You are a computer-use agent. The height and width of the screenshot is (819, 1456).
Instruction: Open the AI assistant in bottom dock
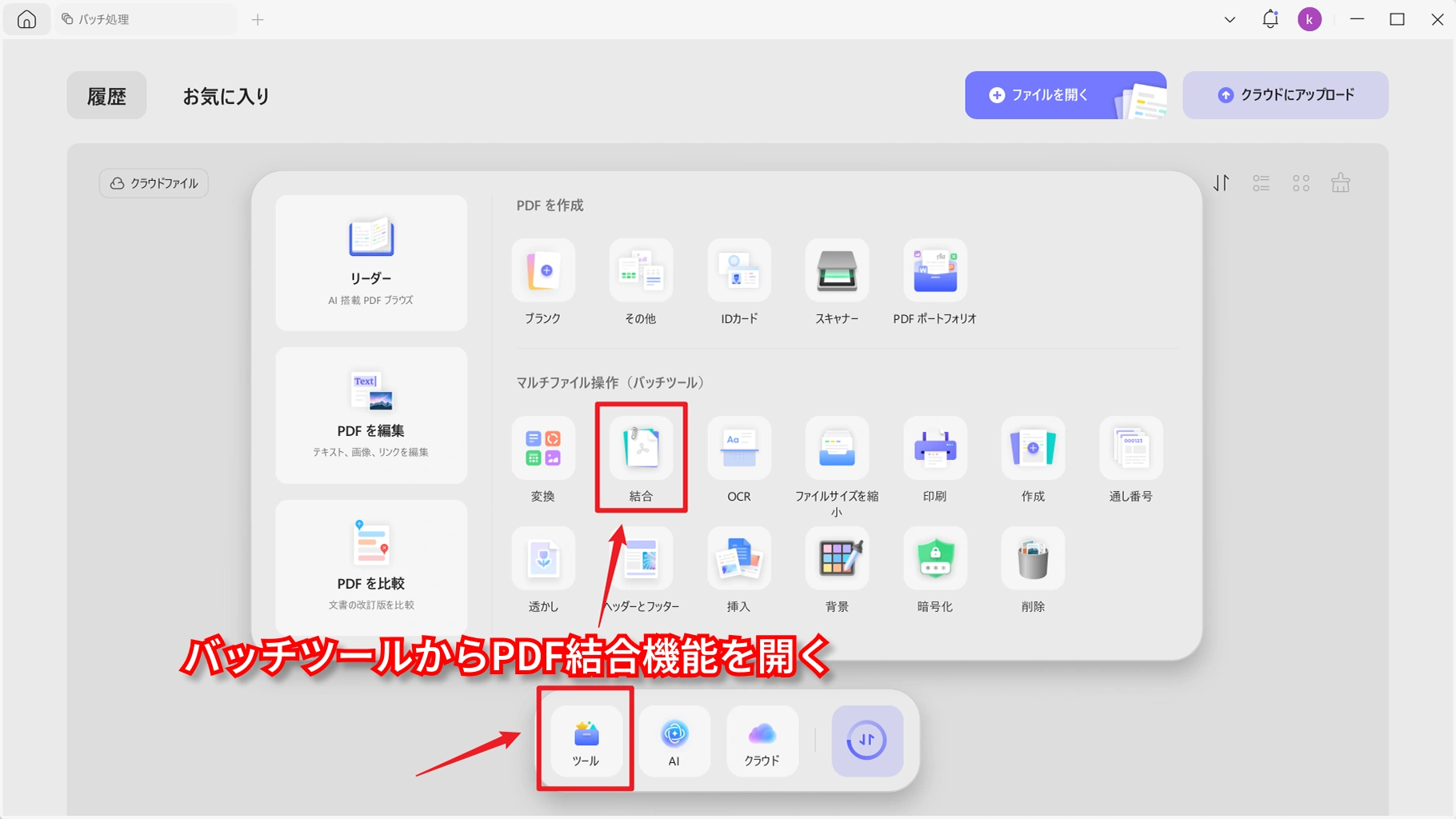tap(674, 741)
